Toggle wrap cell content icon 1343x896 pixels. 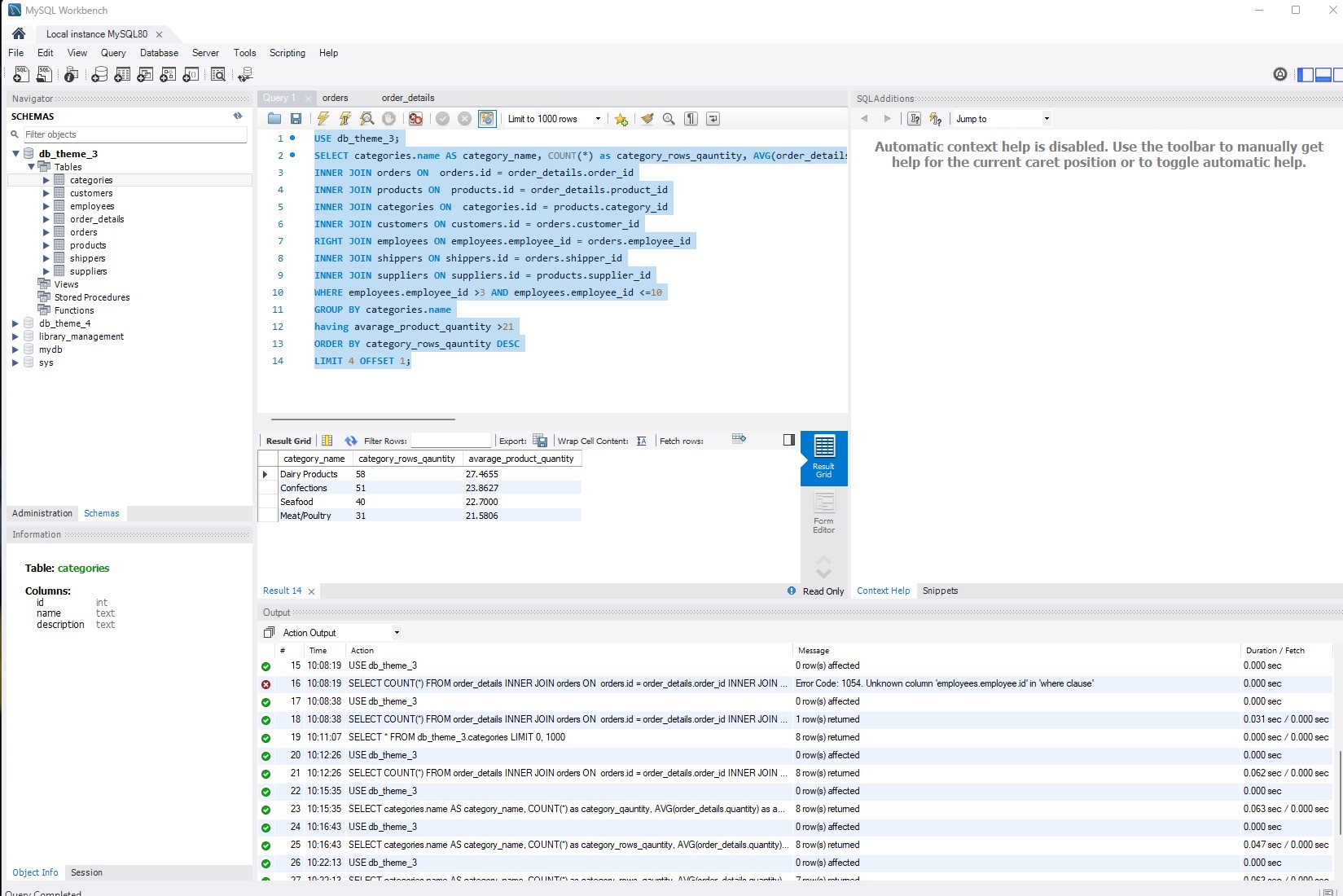pyautogui.click(x=641, y=441)
